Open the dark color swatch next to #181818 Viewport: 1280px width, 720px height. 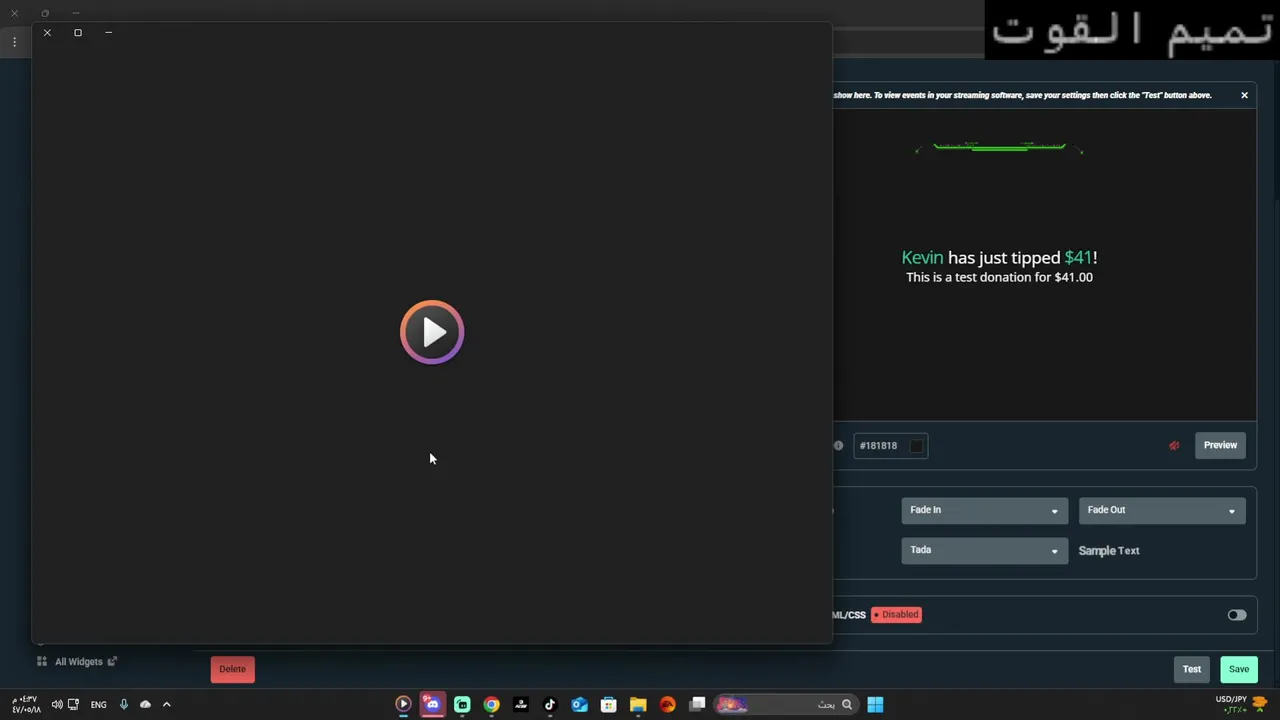tap(916, 446)
